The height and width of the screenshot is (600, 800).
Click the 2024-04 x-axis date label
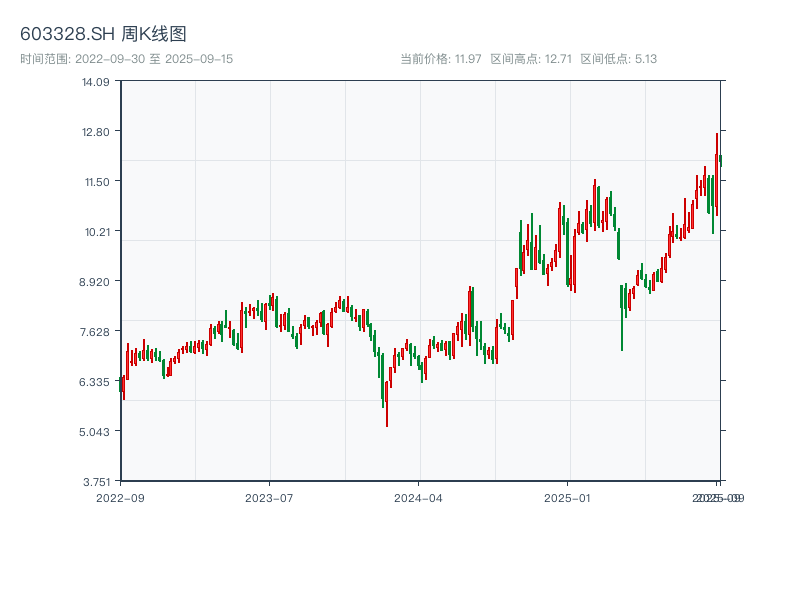coord(419,497)
